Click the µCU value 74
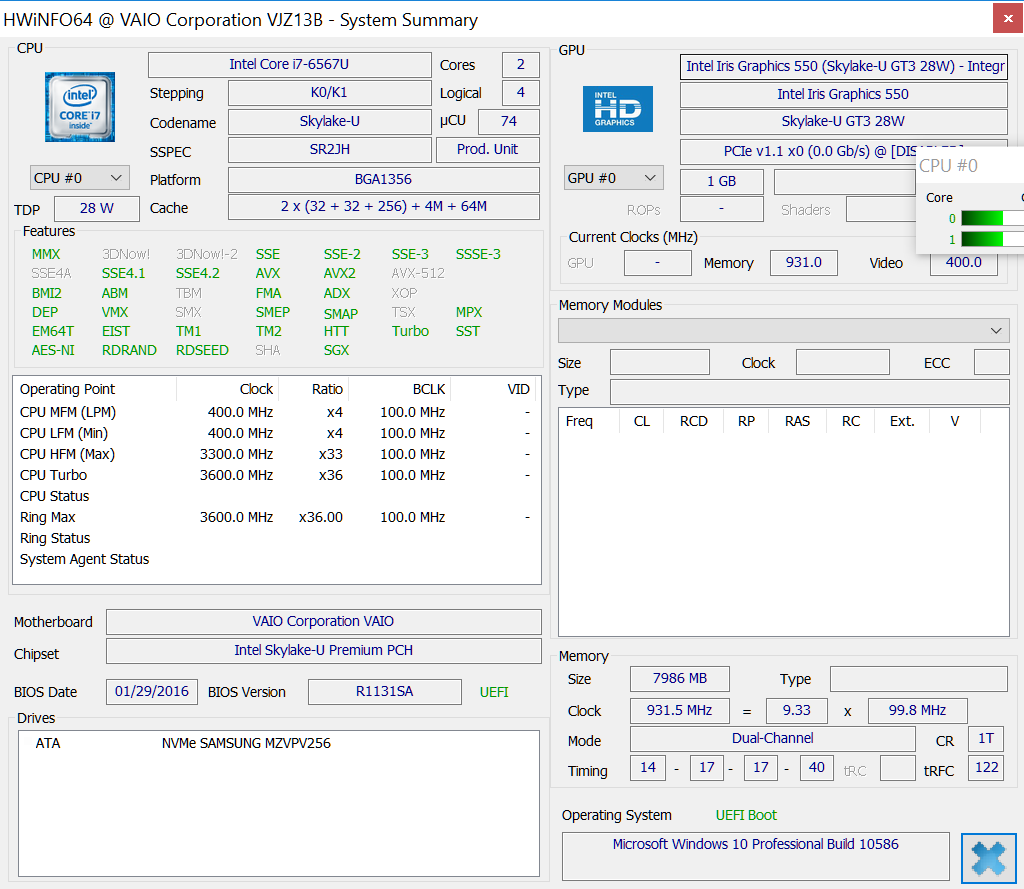1024x889 pixels. (x=509, y=121)
